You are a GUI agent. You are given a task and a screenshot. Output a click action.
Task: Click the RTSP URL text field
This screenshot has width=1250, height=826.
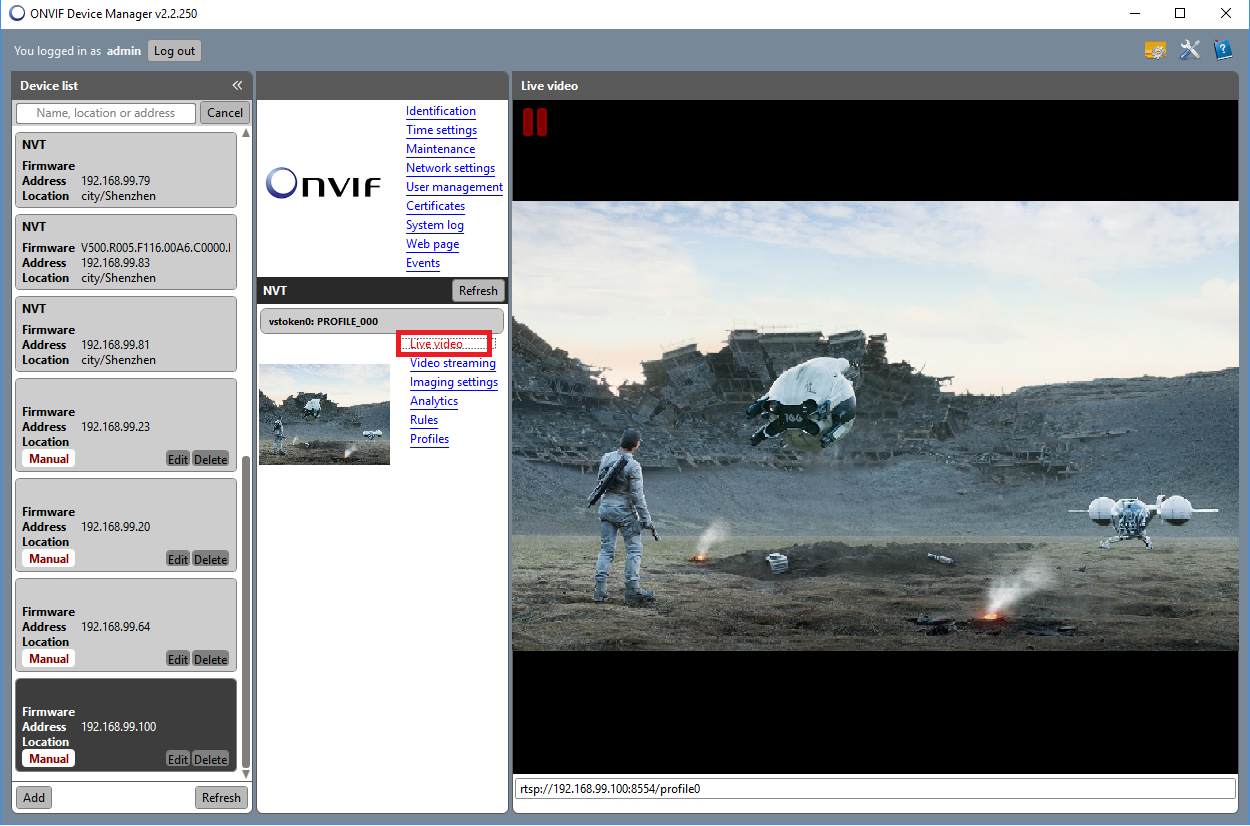pyautogui.click(x=875, y=788)
